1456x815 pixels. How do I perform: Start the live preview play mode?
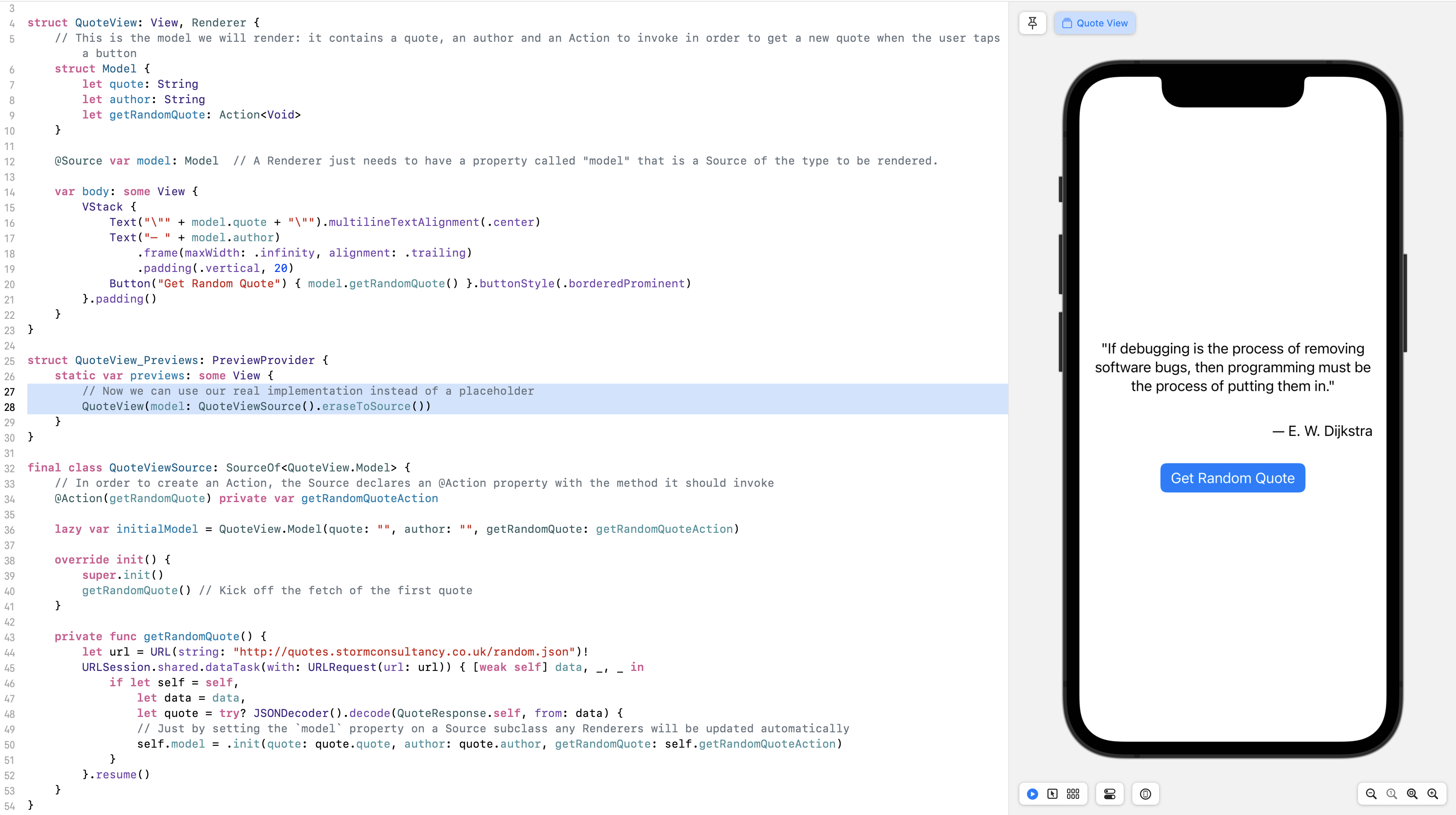[1032, 794]
